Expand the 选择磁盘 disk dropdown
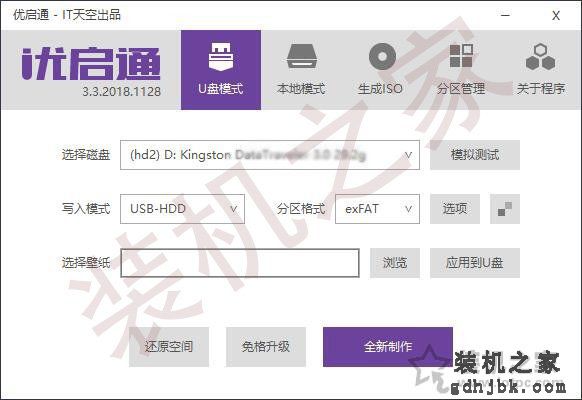The height and width of the screenshot is (400, 582). coord(270,155)
